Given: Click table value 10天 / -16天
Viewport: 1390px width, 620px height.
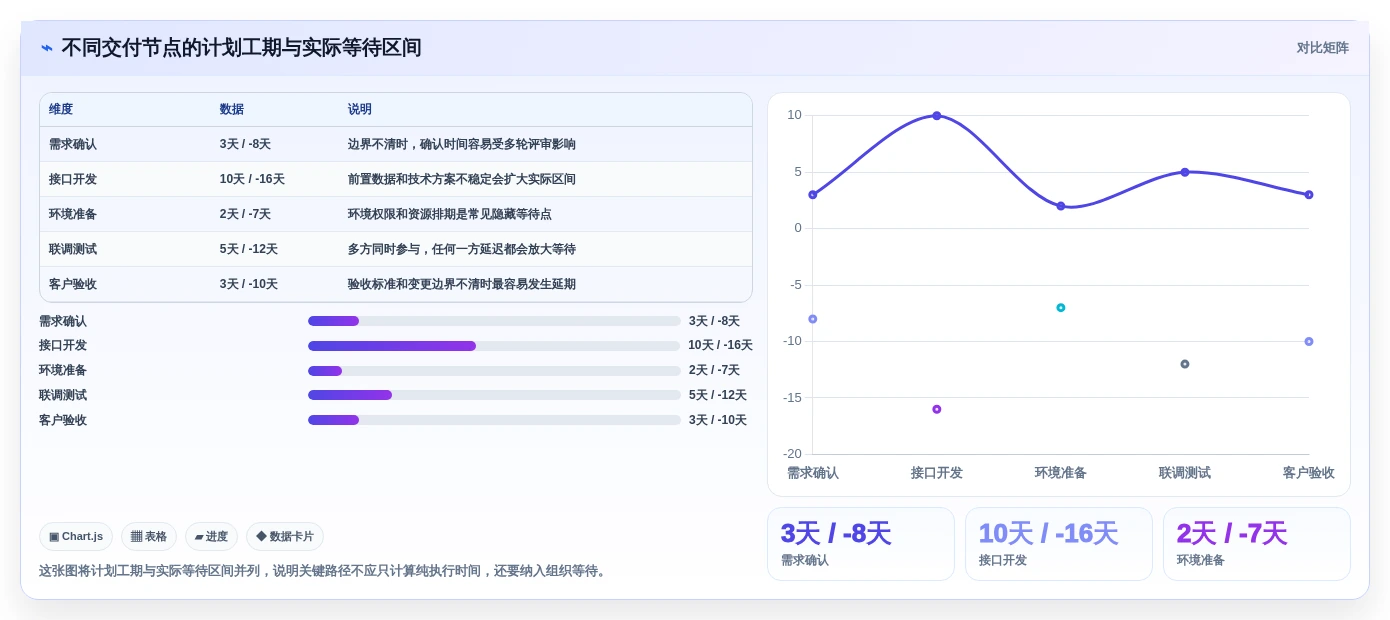Looking at the screenshot, I should pos(252,179).
